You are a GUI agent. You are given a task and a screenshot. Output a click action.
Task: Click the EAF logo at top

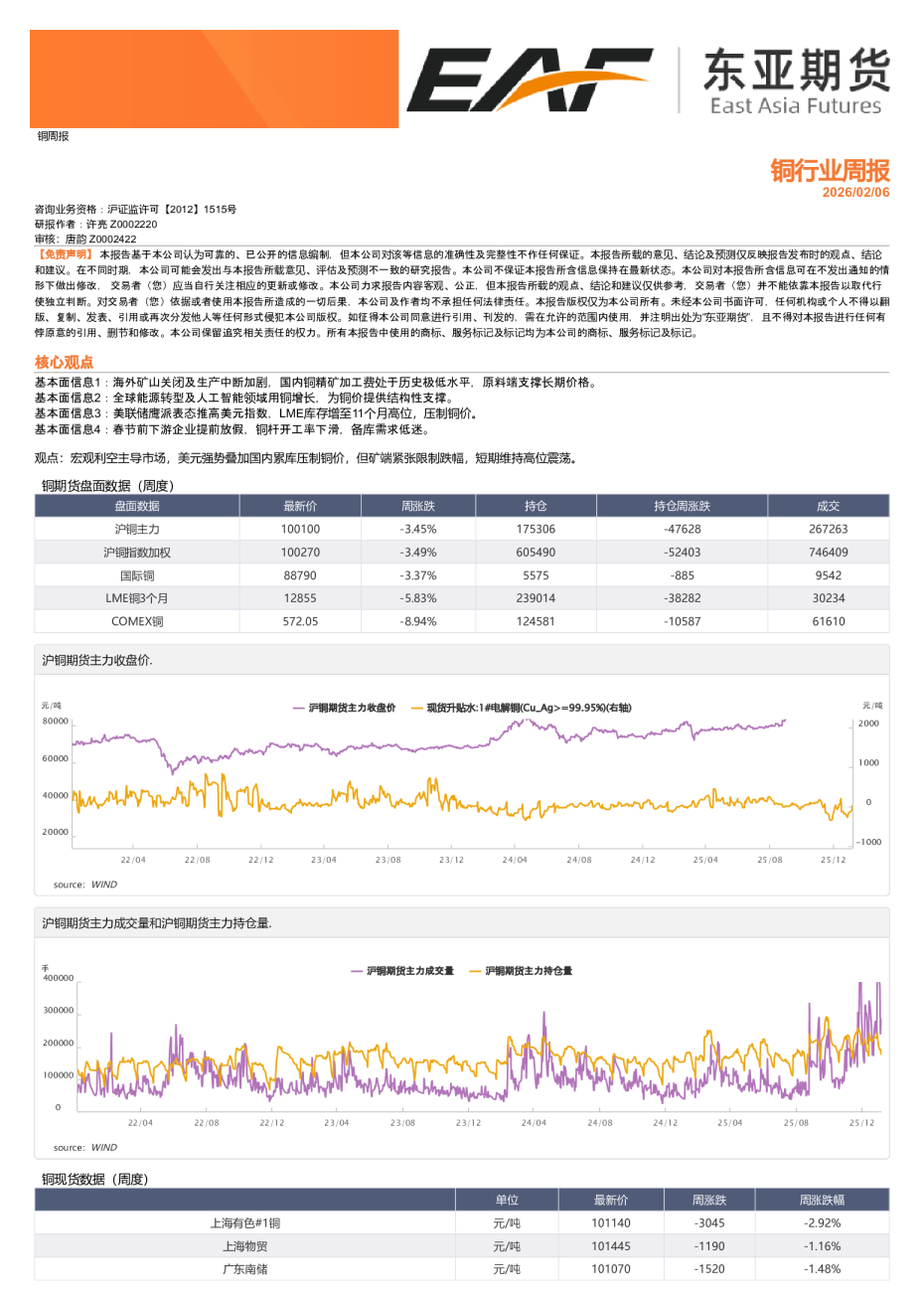[529, 80]
